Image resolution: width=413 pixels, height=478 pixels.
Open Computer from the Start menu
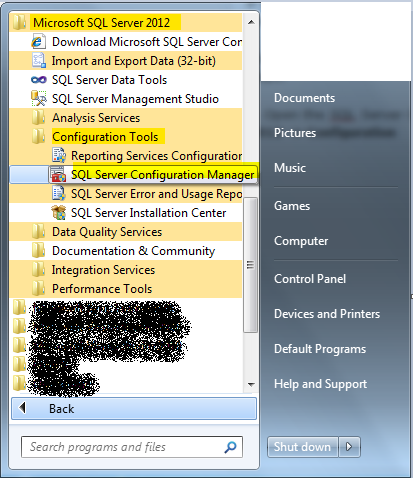[301, 241]
